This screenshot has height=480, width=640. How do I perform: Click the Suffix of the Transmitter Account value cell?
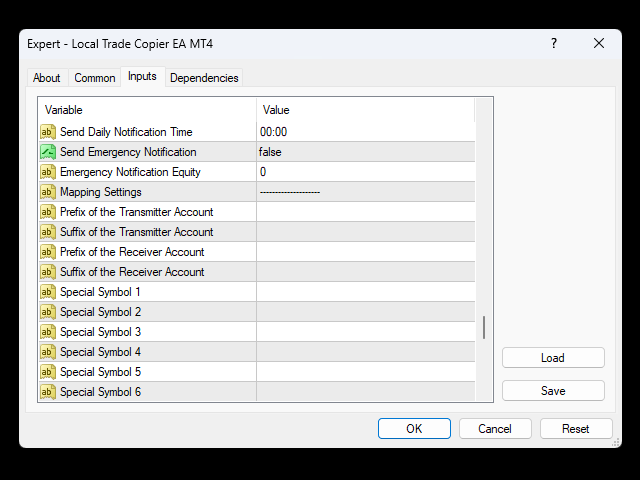pyautogui.click(x=366, y=232)
